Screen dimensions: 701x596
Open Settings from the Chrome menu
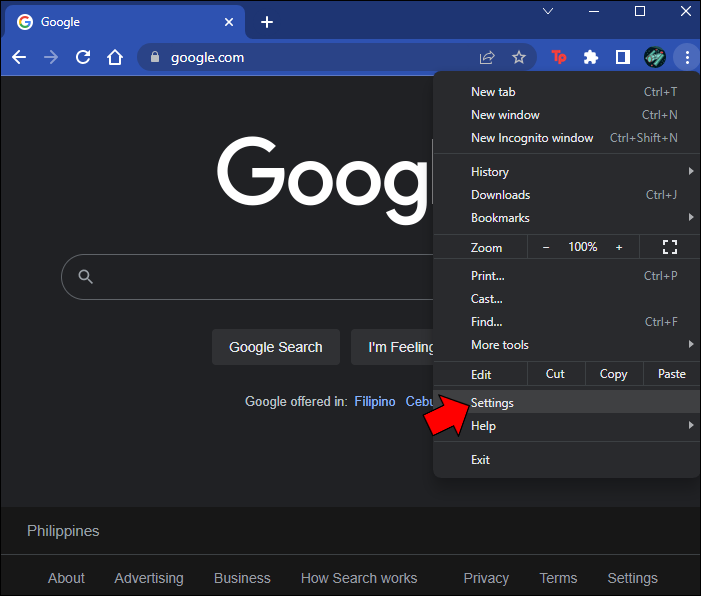tap(566, 403)
